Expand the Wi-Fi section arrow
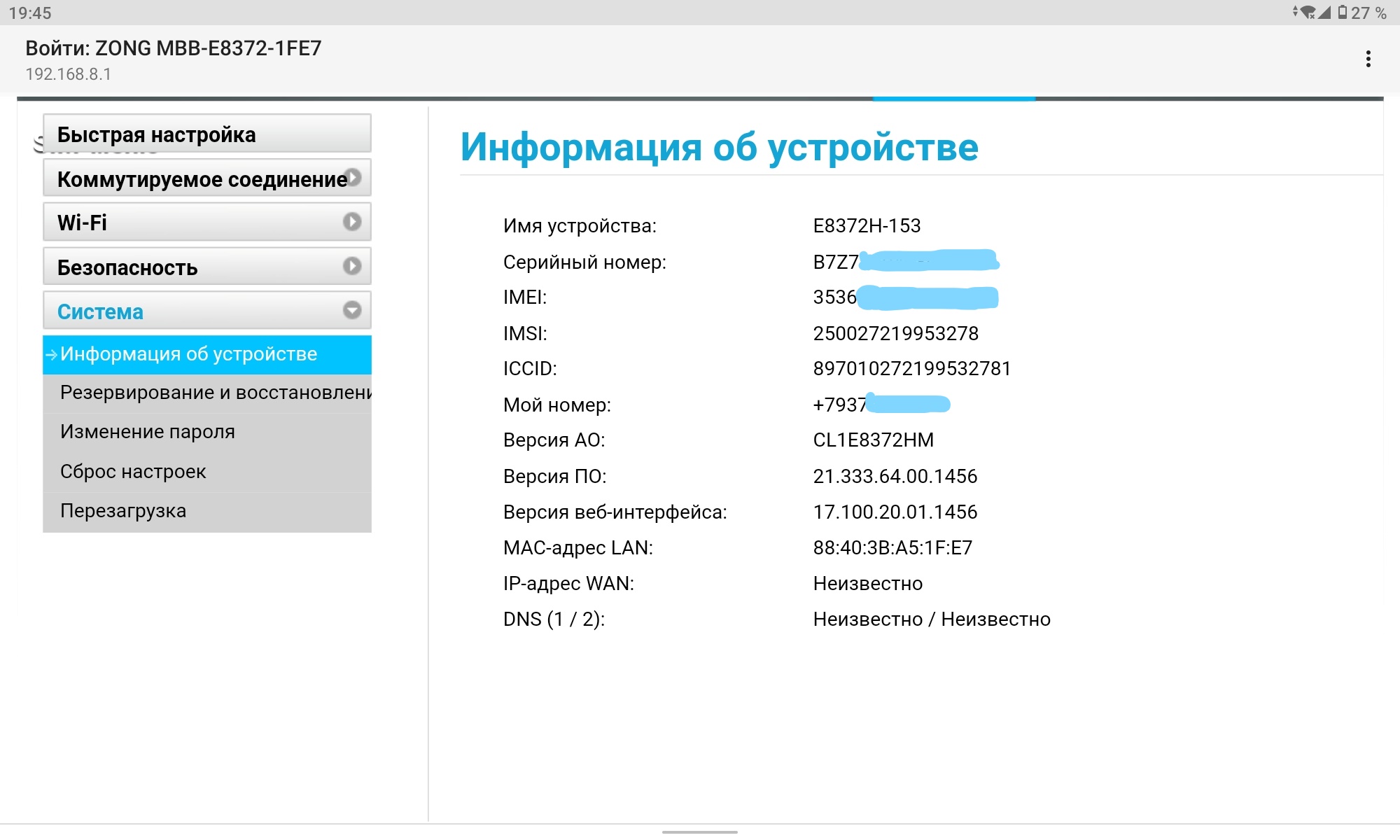The width and height of the screenshot is (1400, 840). tap(352, 222)
